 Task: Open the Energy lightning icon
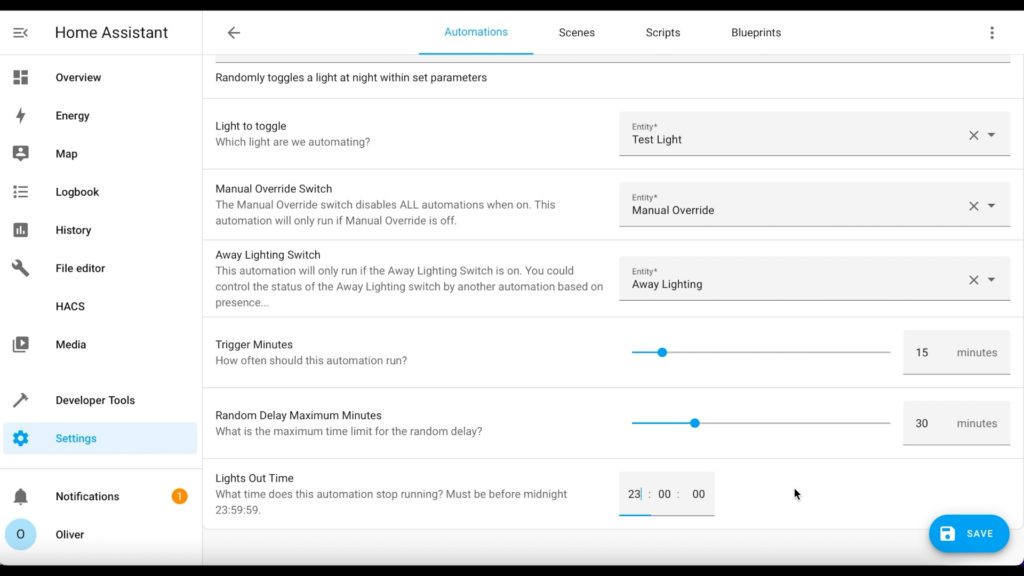pos(20,116)
